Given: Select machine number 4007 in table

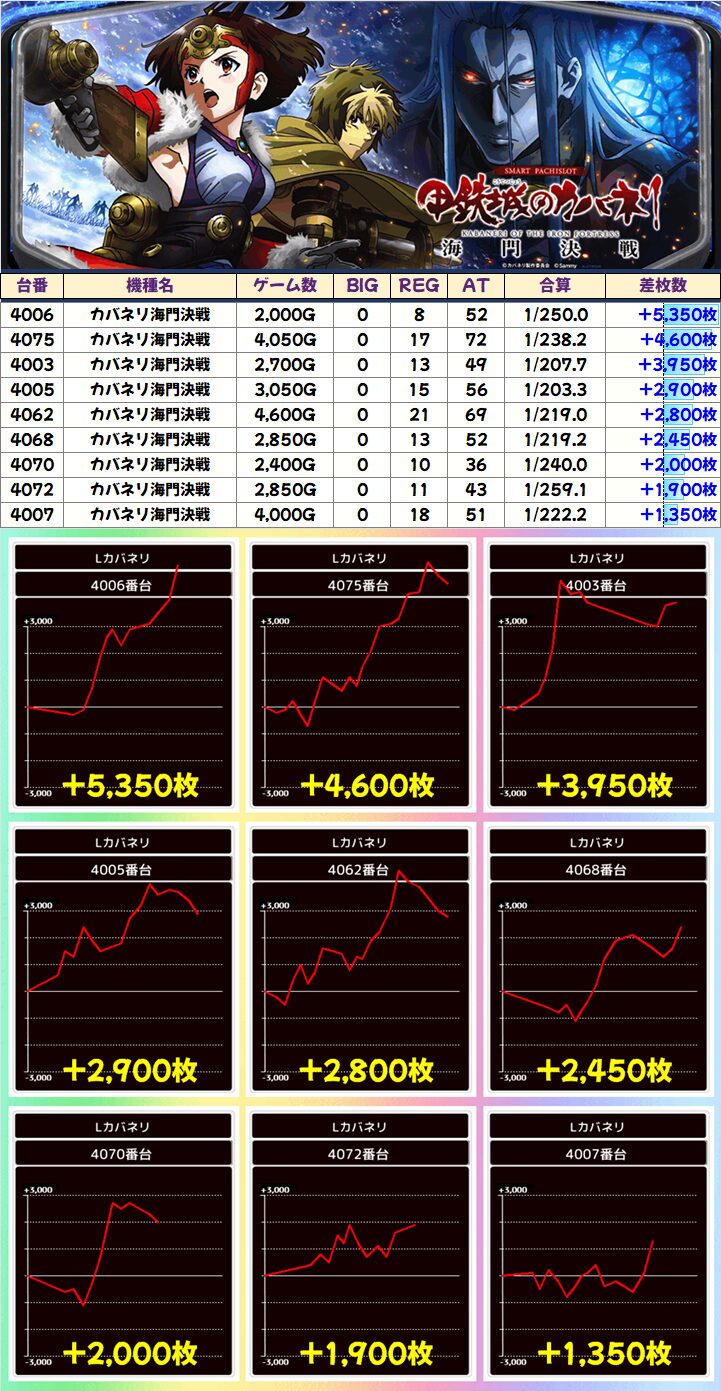Looking at the screenshot, I should click(x=32, y=515).
